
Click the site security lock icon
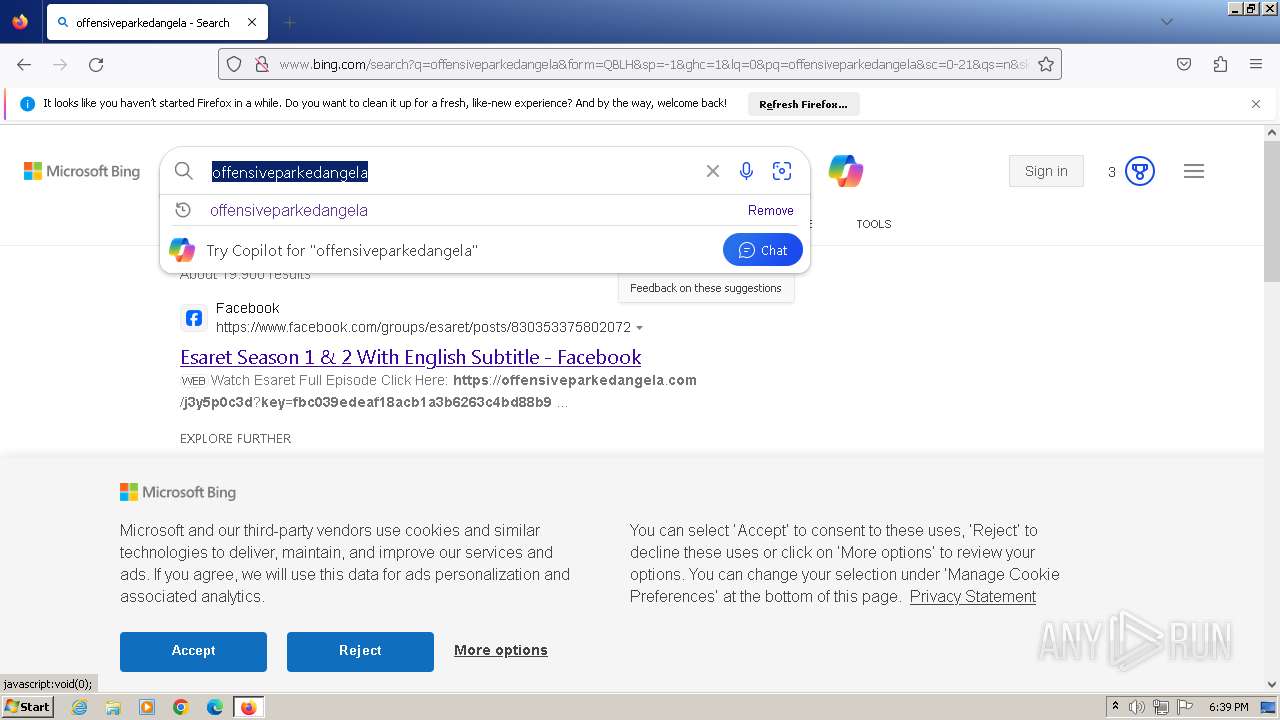262,64
